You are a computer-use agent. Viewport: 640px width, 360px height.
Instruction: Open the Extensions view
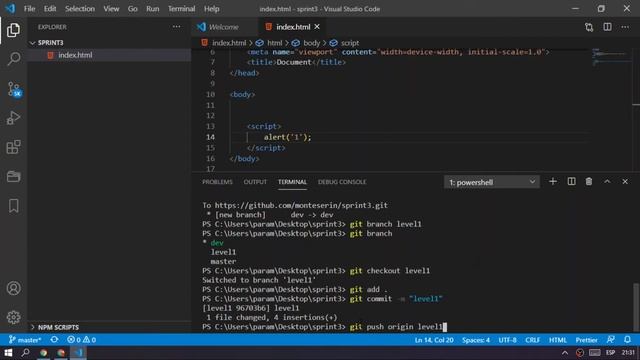pos(13,147)
